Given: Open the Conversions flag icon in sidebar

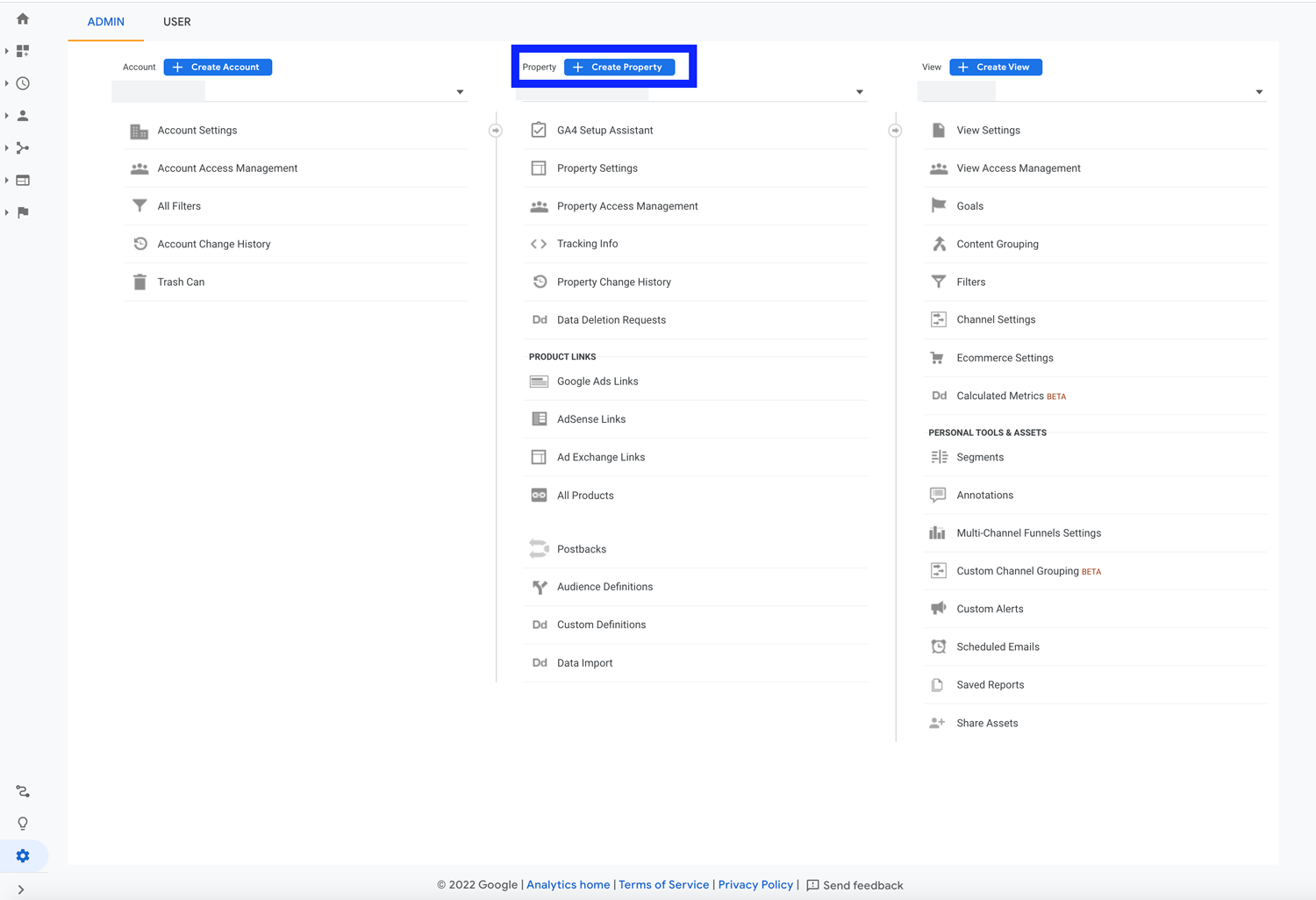Looking at the screenshot, I should pyautogui.click(x=23, y=212).
